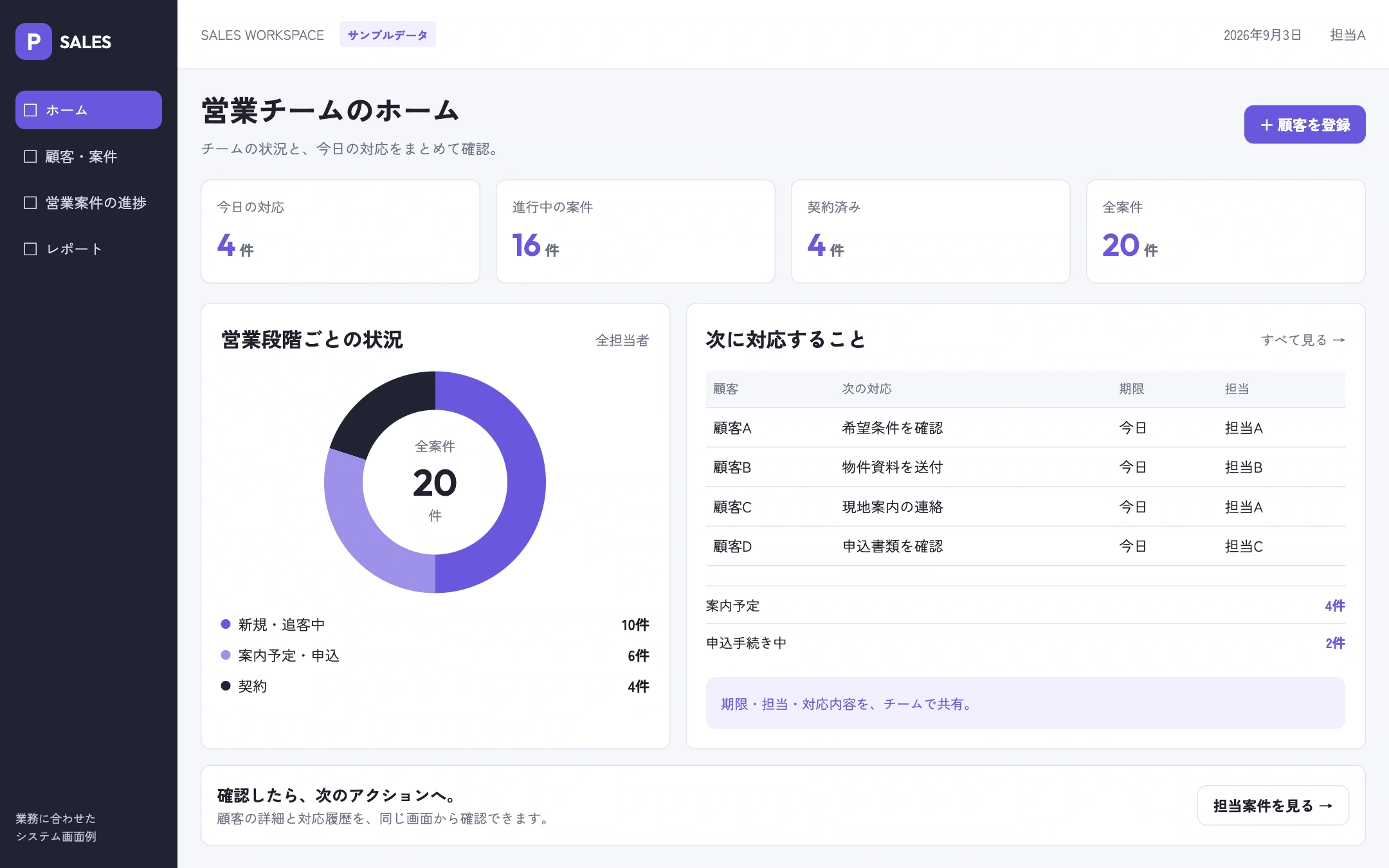Click the 期限 column header
The width and height of the screenshot is (1389, 868).
[1131, 389]
